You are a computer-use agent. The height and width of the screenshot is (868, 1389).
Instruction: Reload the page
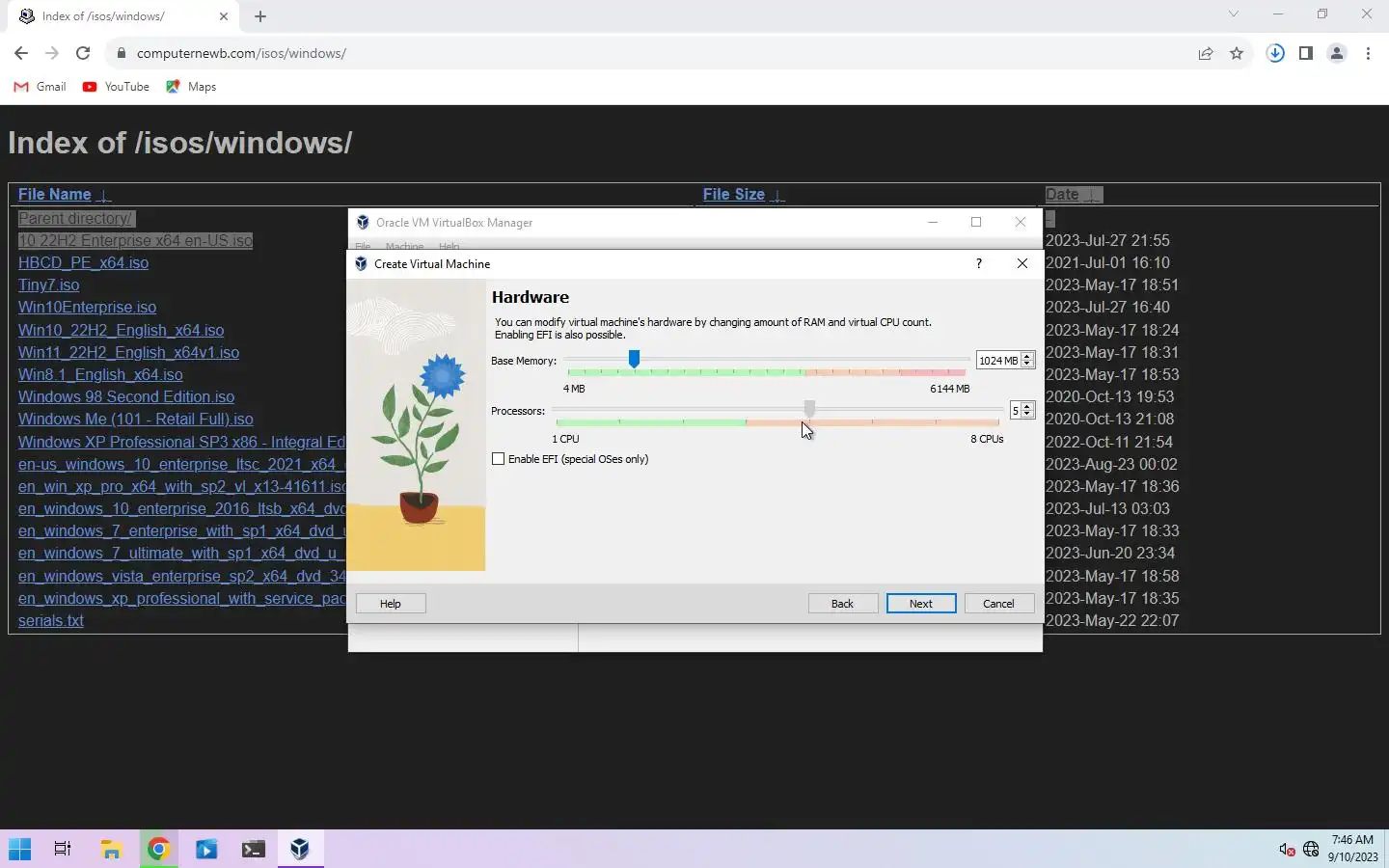[83, 53]
